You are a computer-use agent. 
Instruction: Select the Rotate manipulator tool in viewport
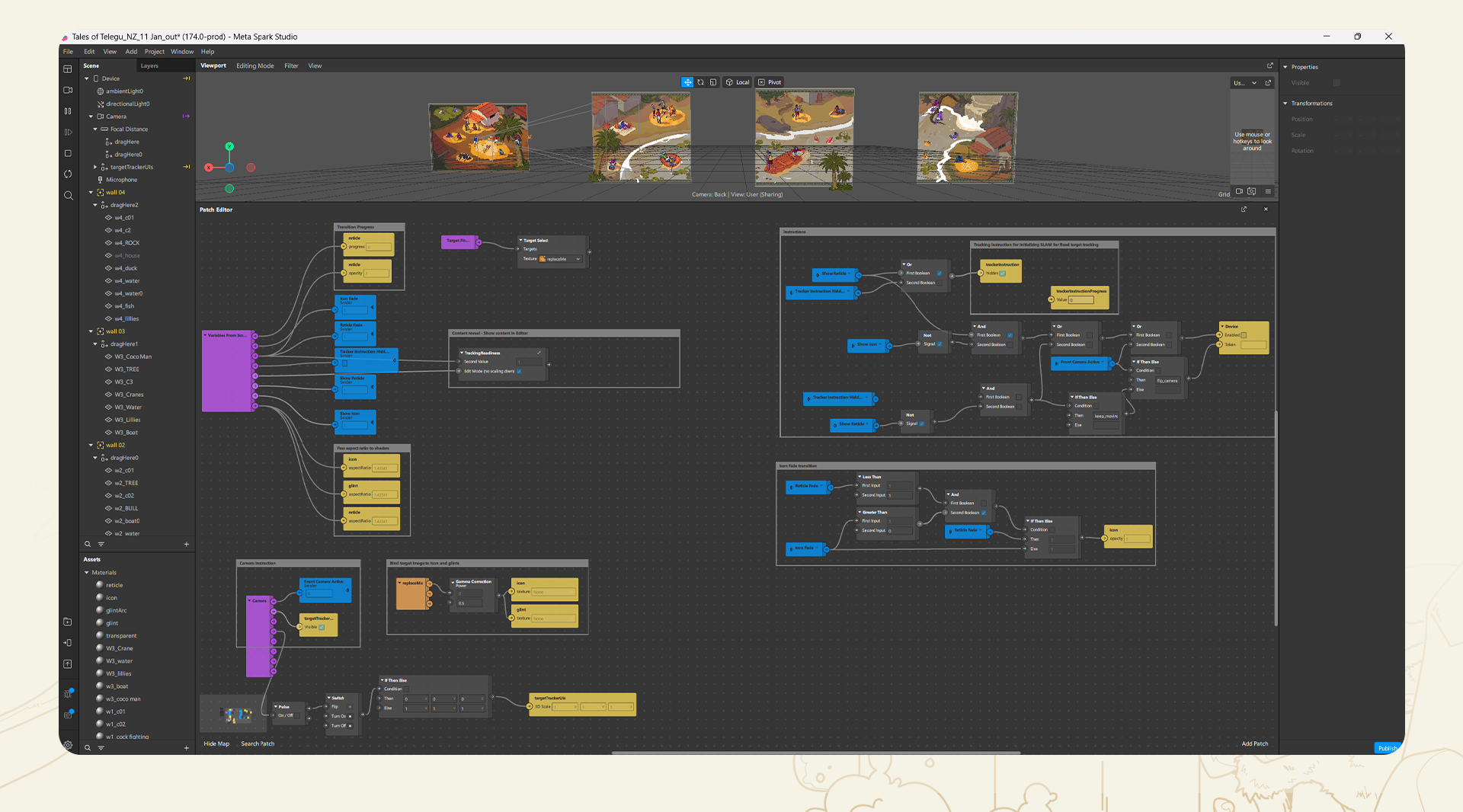pyautogui.click(x=700, y=82)
